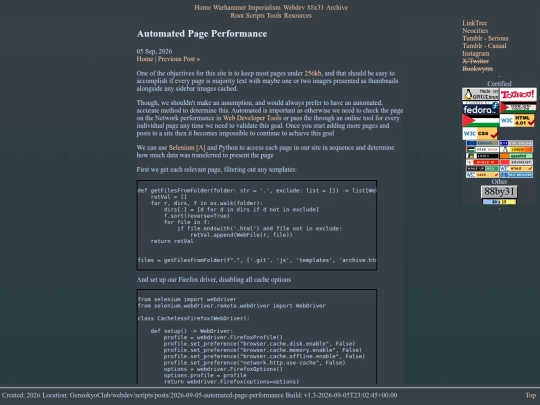Click the small green Wake Up mini badge
This screenshot has height=405, width=540.
click(482, 168)
